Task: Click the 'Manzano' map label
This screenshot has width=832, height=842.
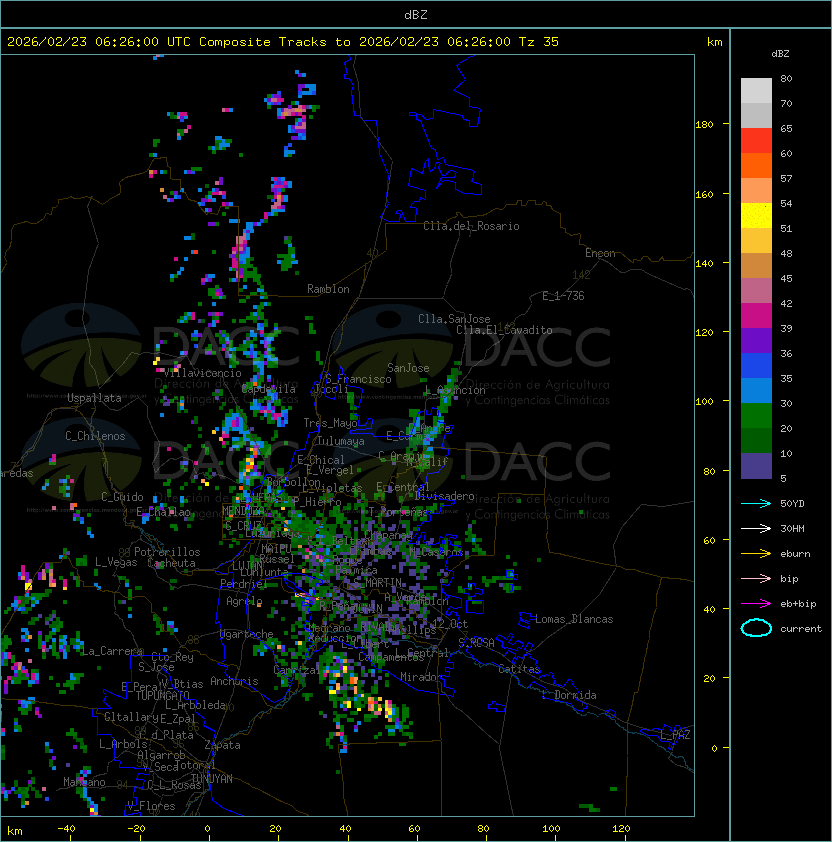Action: pos(84,782)
